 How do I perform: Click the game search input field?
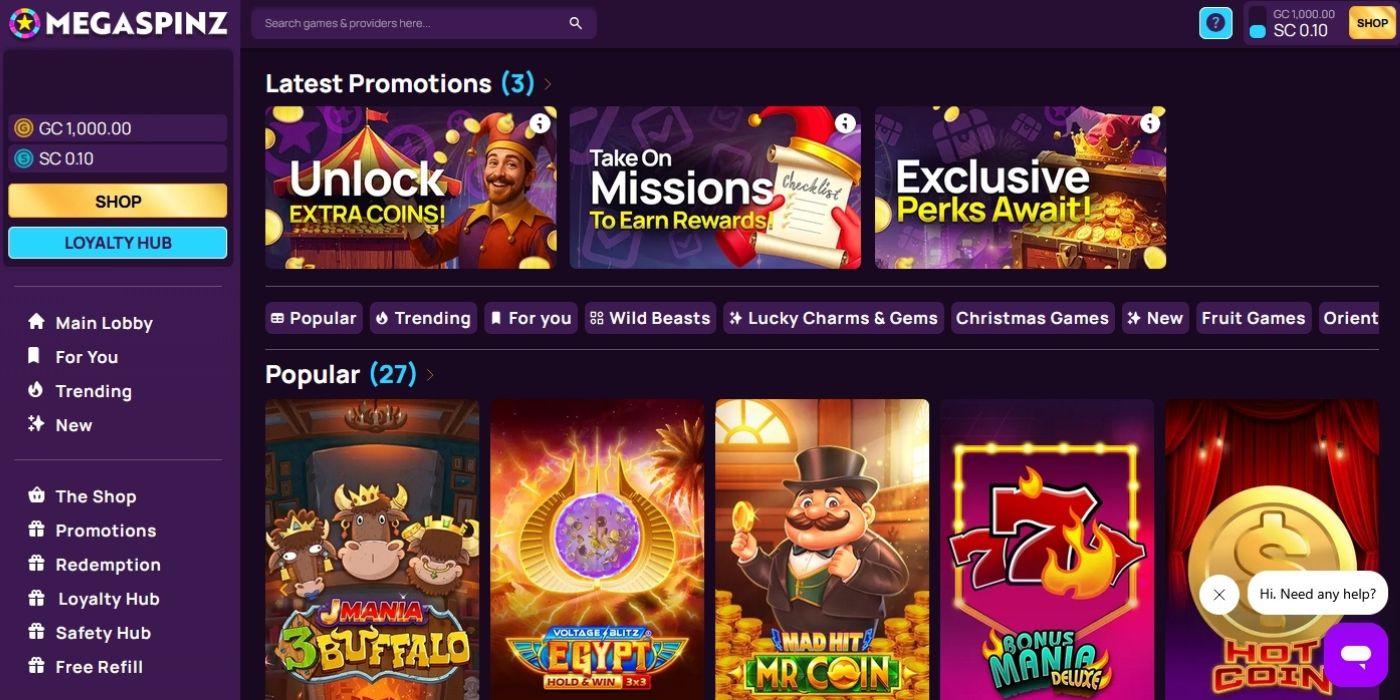click(420, 22)
